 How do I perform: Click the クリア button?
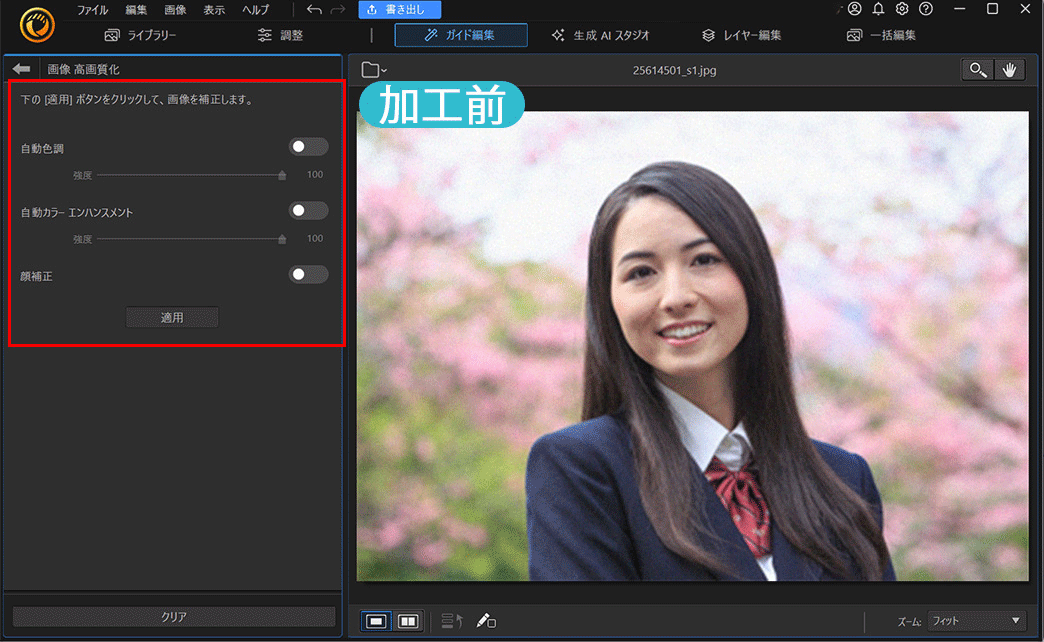pos(172,617)
